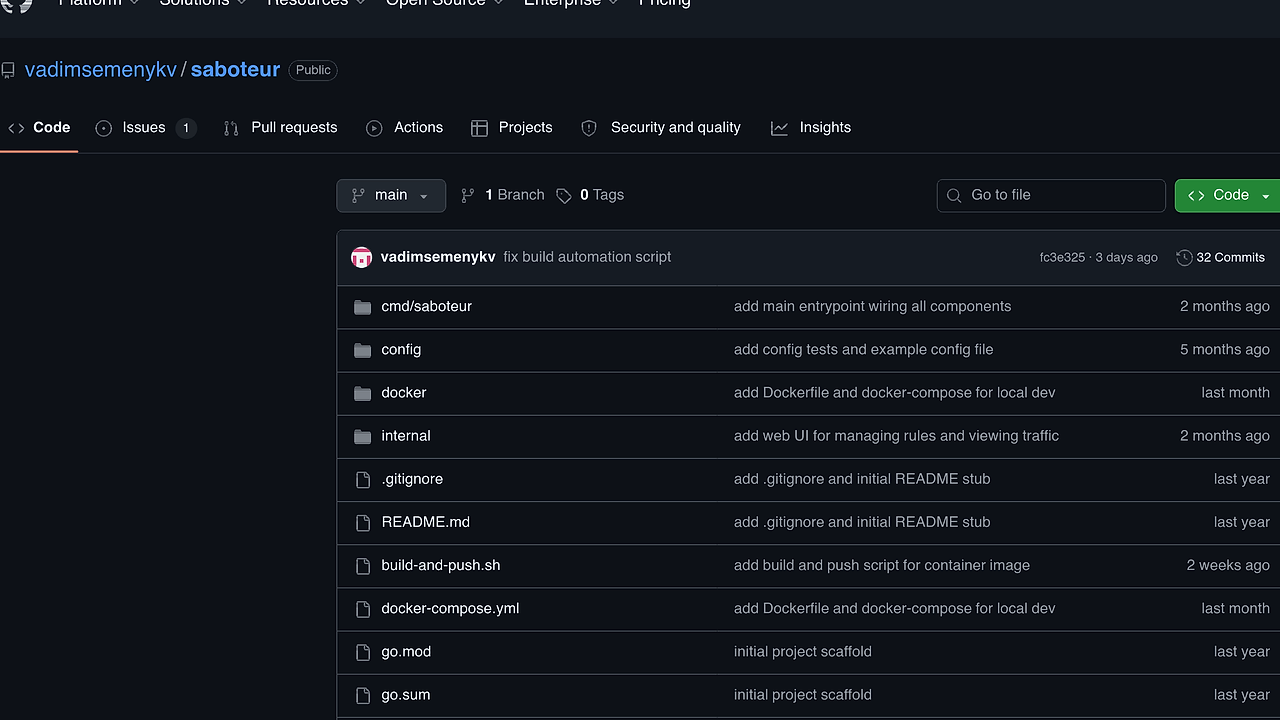The image size is (1280, 720).
Task: Click the config folder icon
Action: (363, 350)
